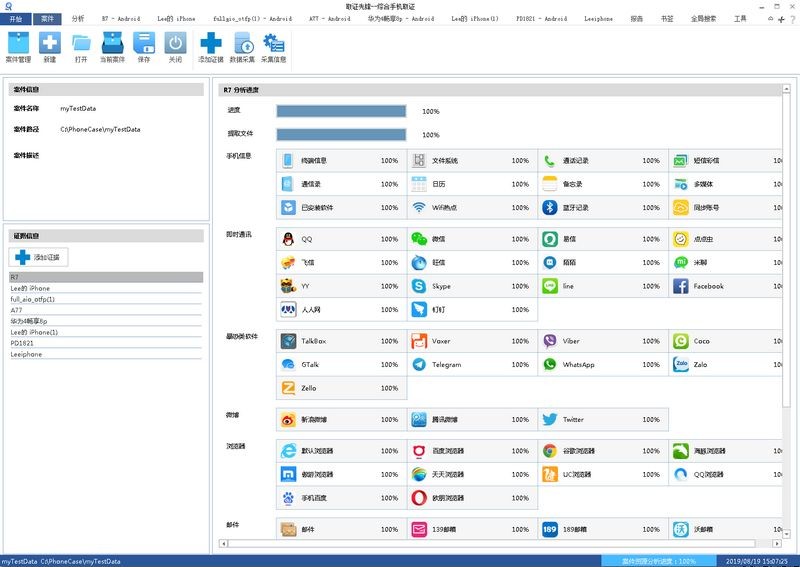Switch to the 开始 tab
The height and width of the screenshot is (567, 800).
click(16, 19)
